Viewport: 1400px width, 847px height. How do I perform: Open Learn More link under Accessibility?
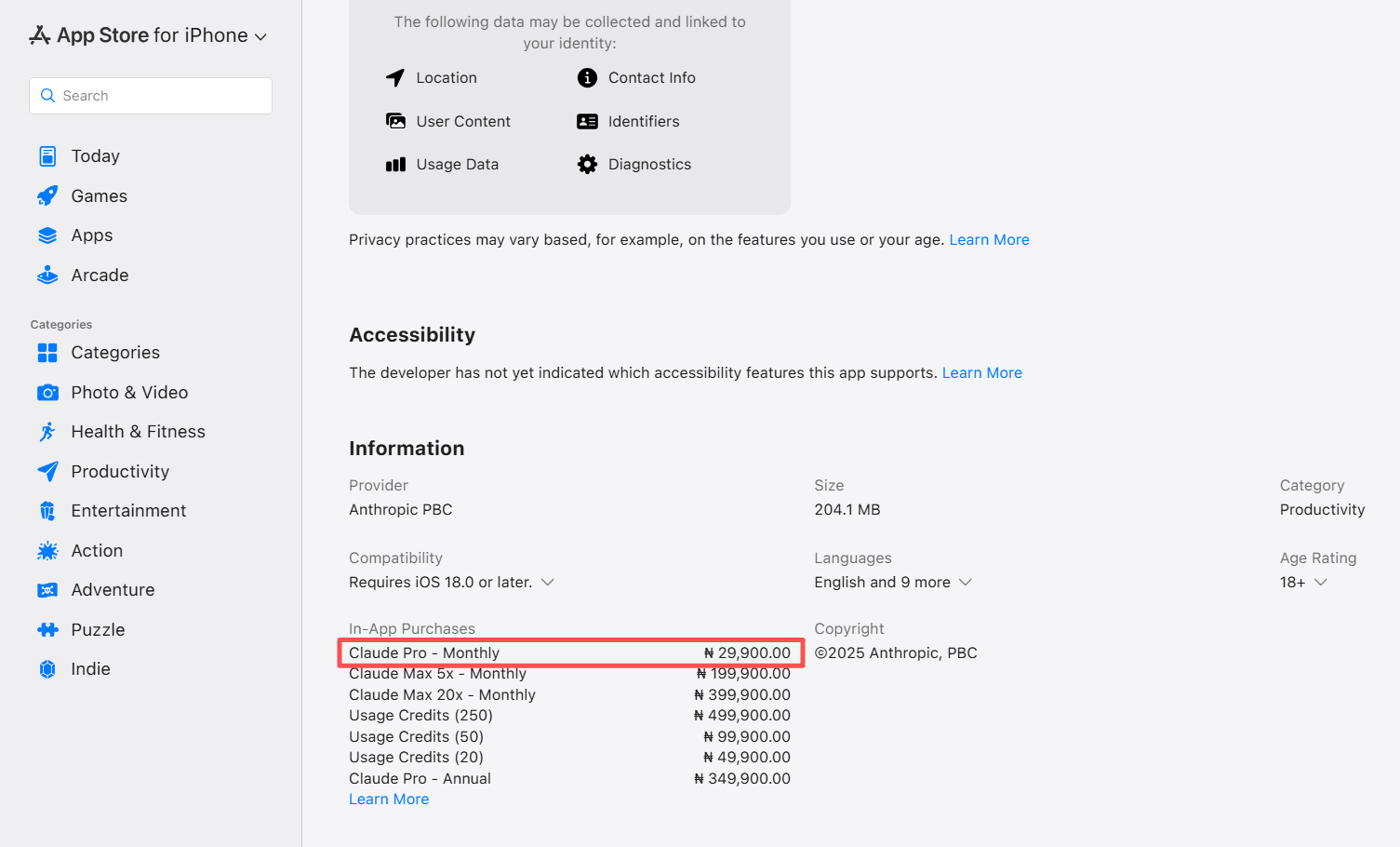[x=981, y=373]
